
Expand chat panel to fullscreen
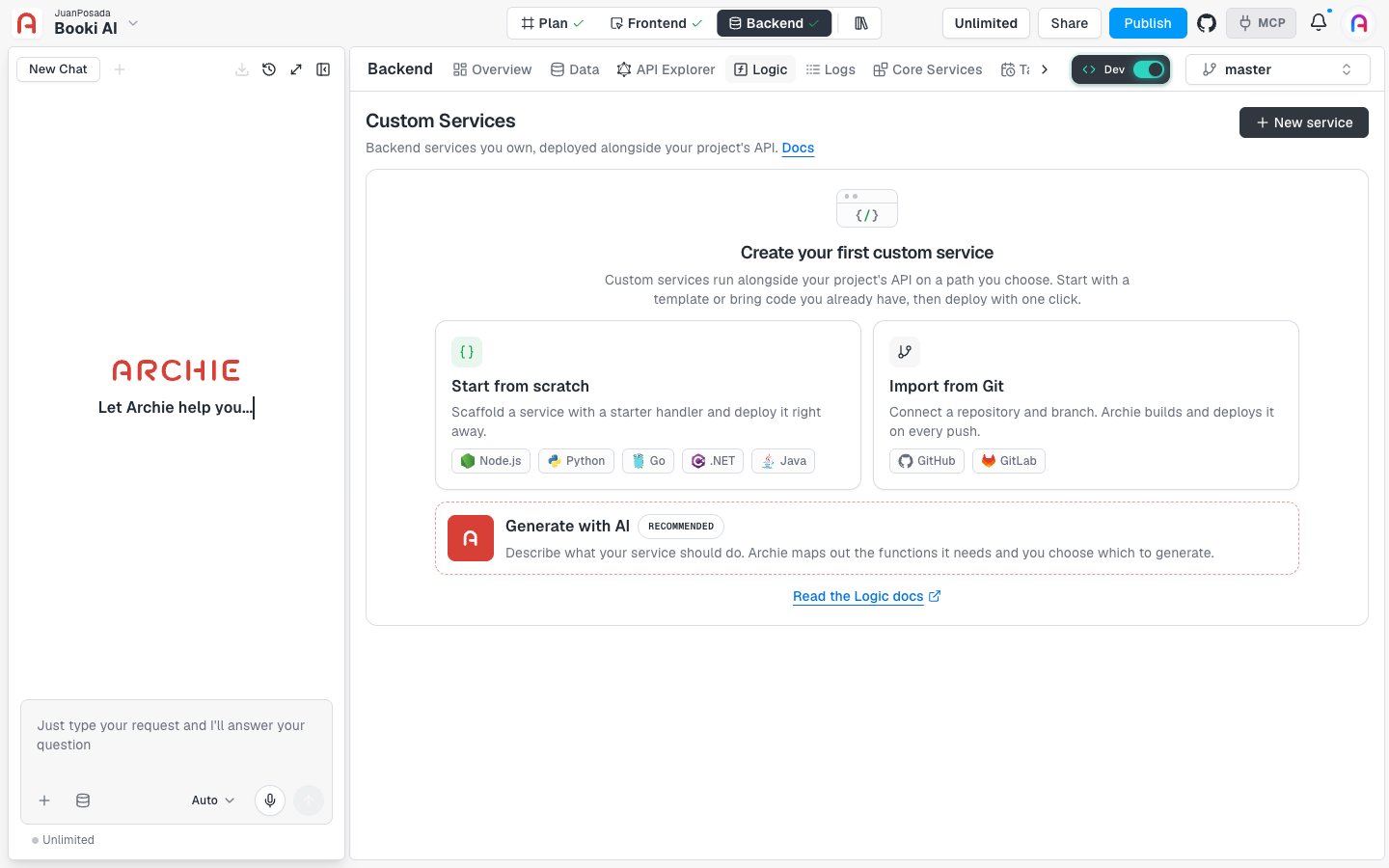click(296, 69)
